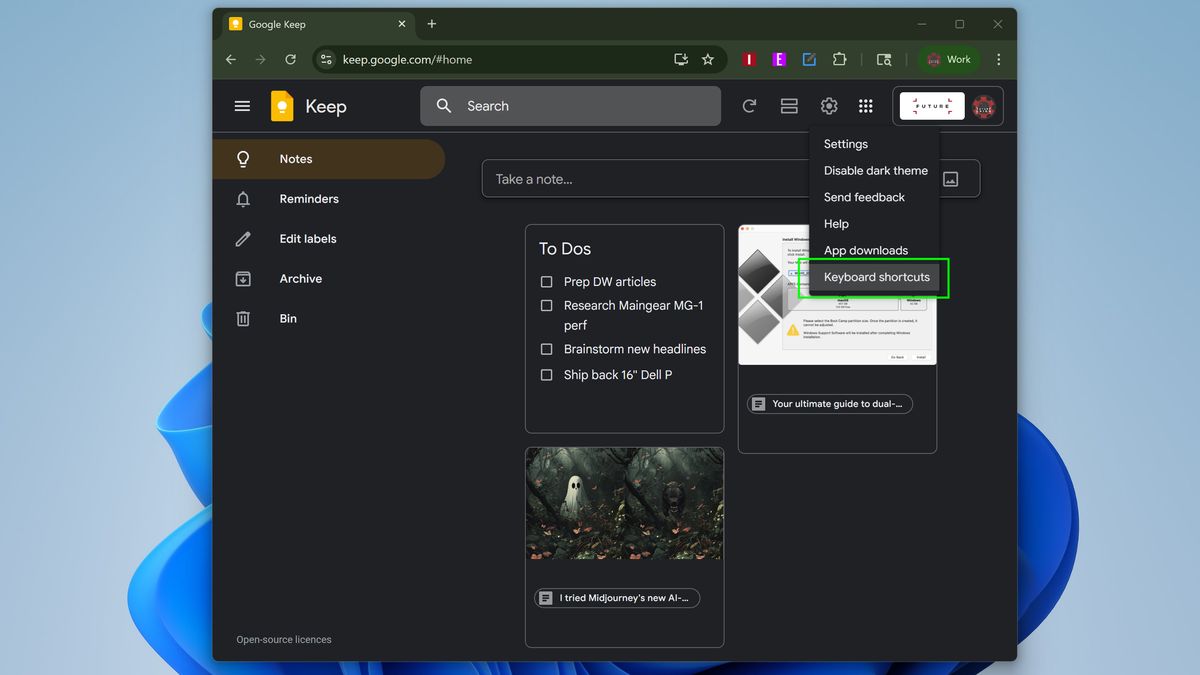The height and width of the screenshot is (675, 1200).
Task: Open the Work profile switcher
Action: tap(948, 60)
